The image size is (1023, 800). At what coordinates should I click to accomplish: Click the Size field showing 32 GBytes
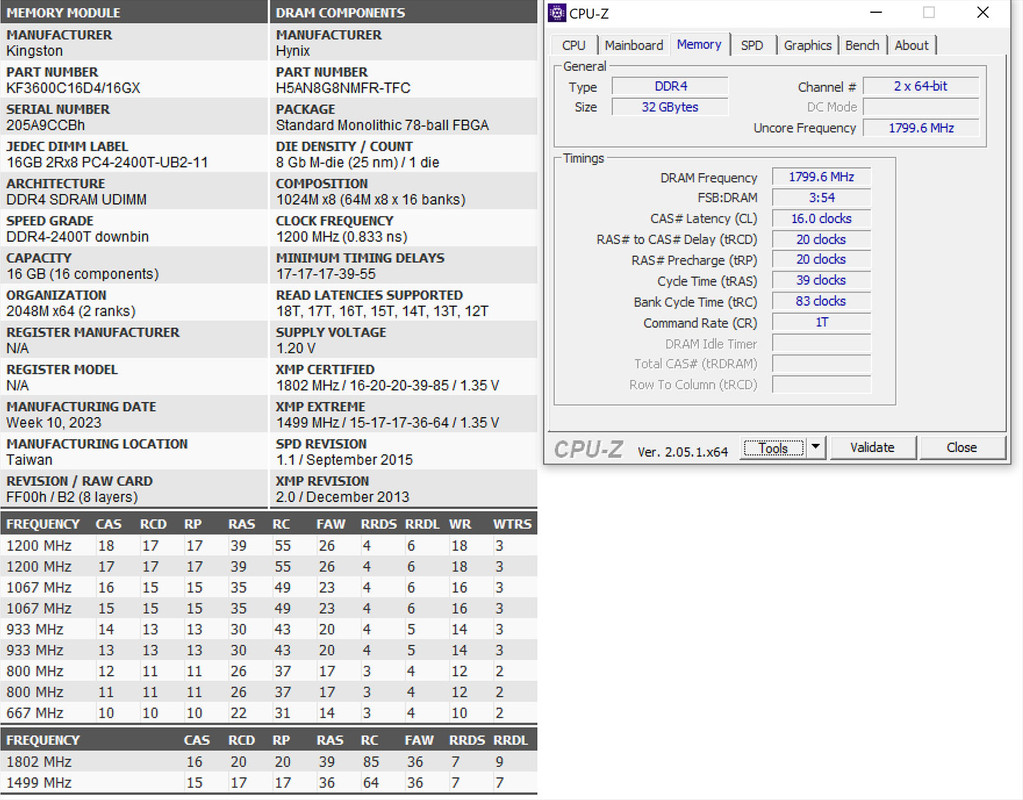coord(670,107)
